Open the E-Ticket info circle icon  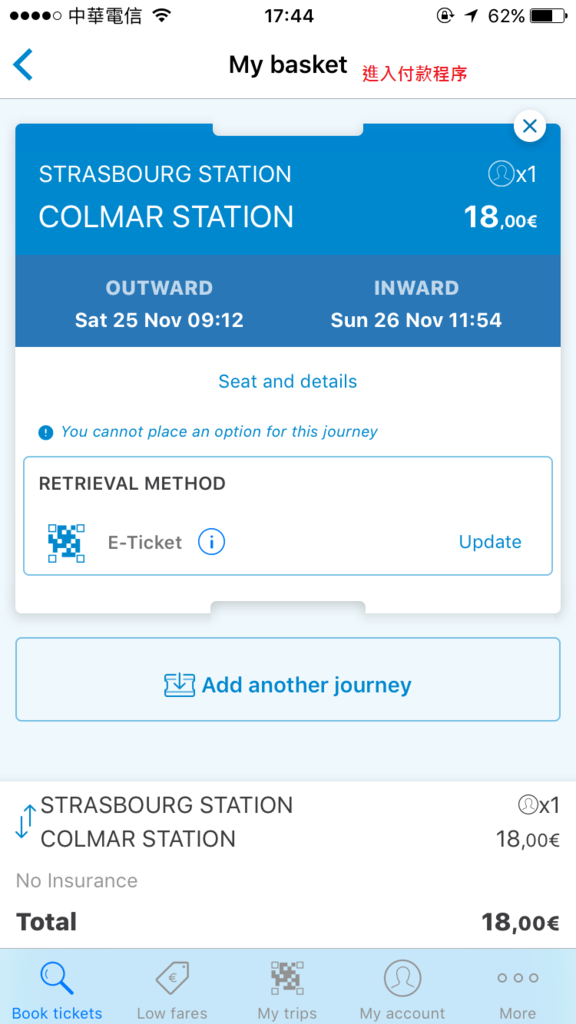click(212, 541)
